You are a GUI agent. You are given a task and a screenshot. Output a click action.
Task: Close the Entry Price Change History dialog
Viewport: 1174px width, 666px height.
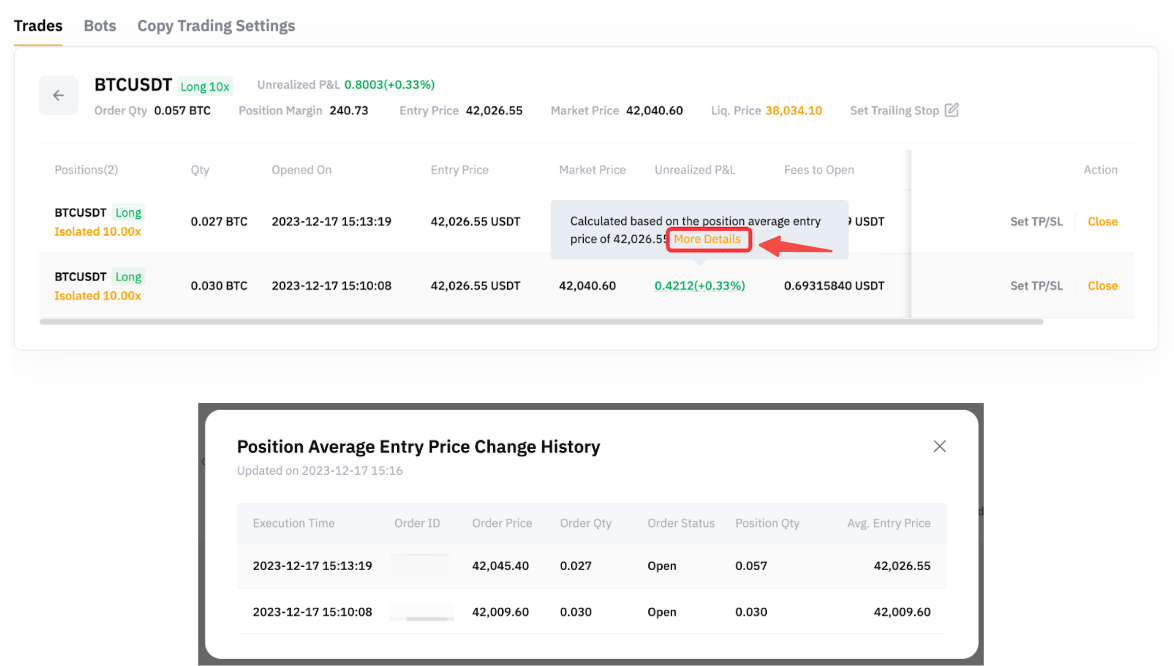pyautogui.click(x=939, y=446)
